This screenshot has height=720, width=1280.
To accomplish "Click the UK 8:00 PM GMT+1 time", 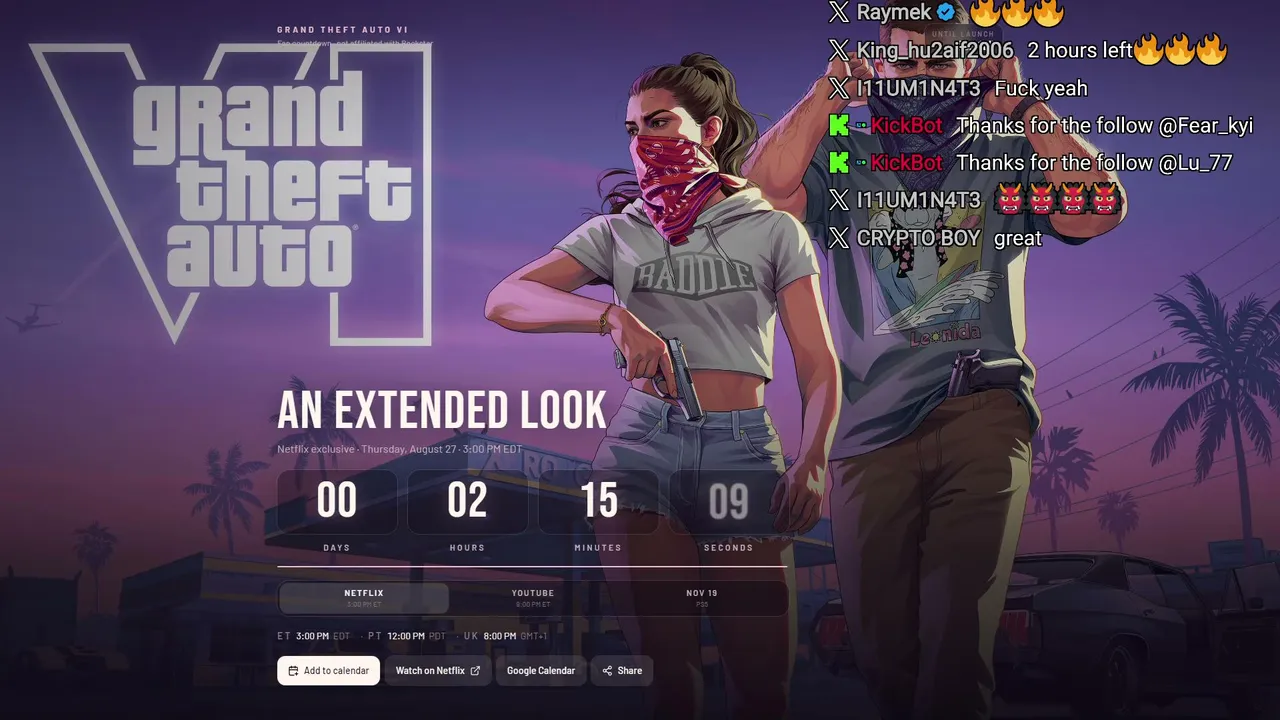I will 506,636.
